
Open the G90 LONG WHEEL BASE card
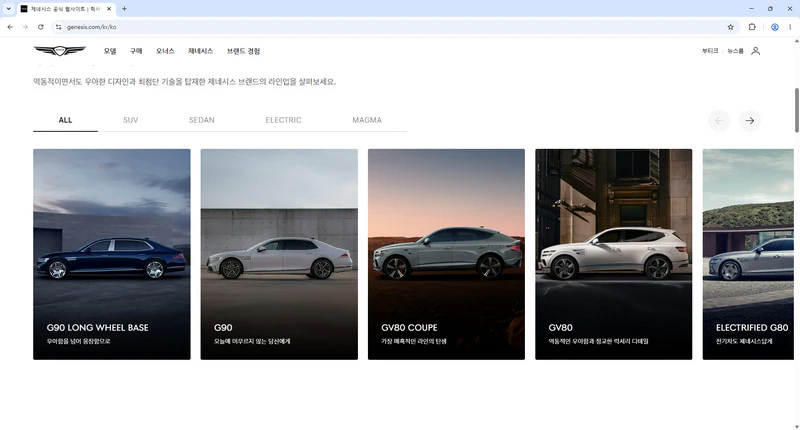pos(112,254)
